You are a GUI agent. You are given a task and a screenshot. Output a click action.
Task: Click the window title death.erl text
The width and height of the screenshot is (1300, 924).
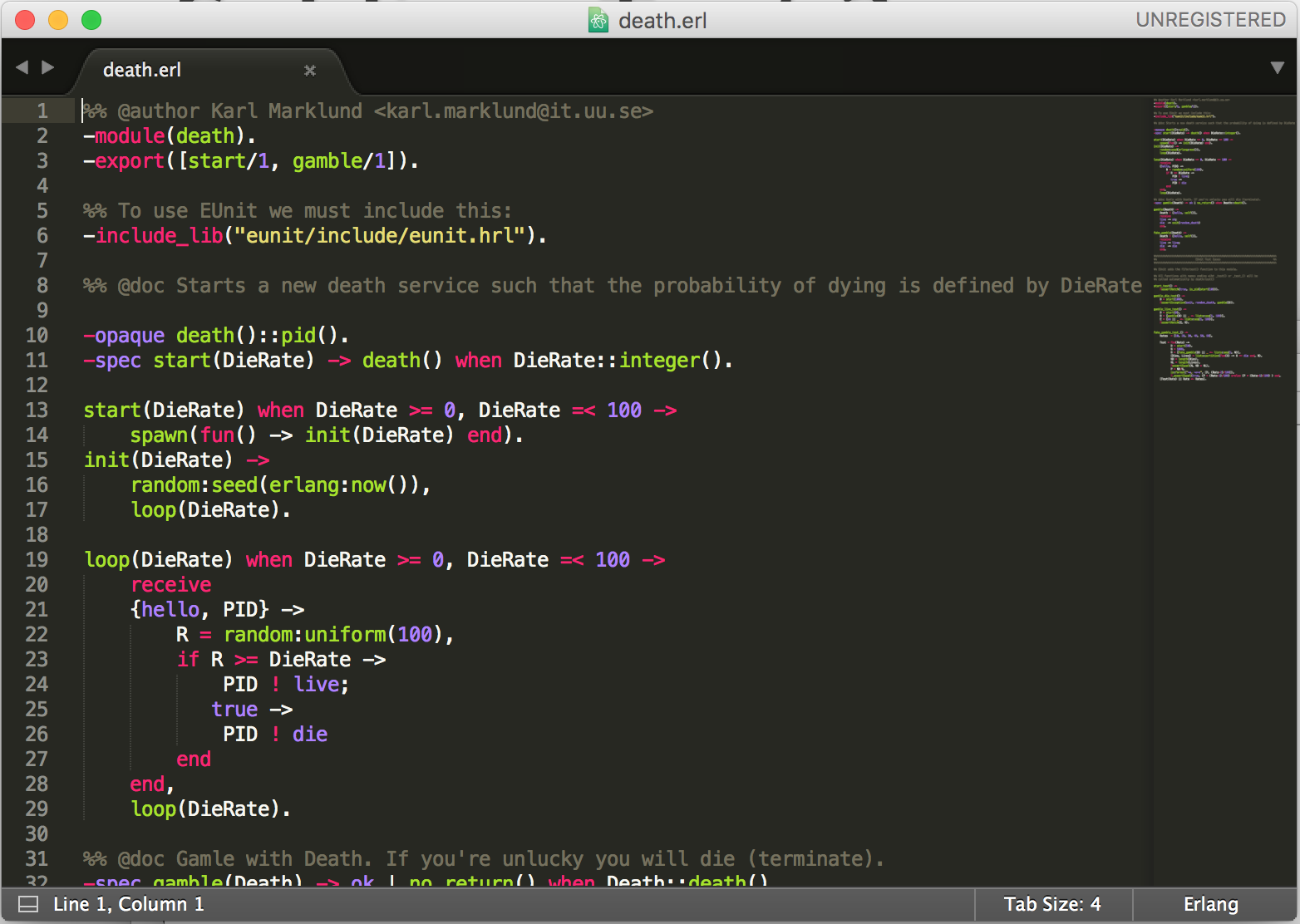coord(662,21)
